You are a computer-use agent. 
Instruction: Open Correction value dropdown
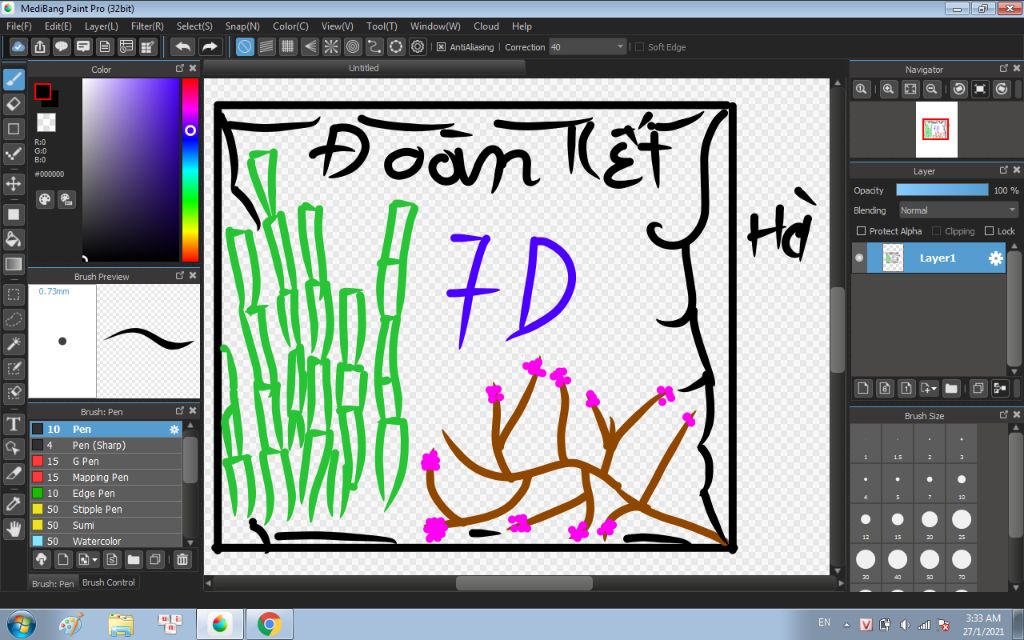click(620, 47)
